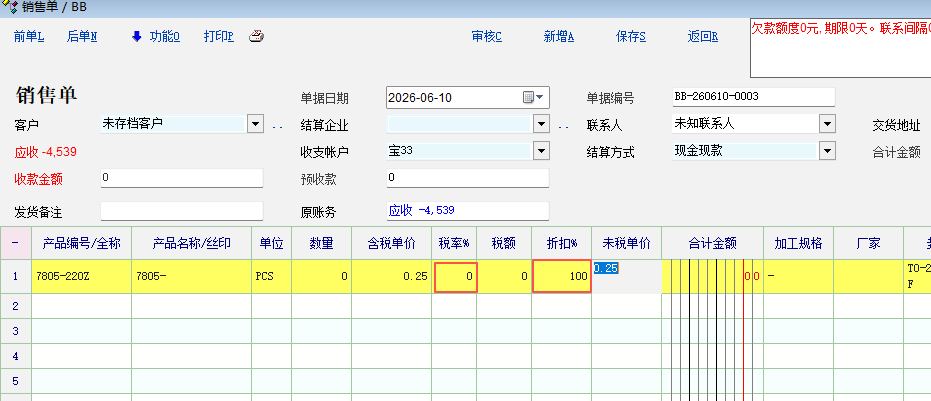Click the 产品编号/全称 column header
The image size is (931, 401).
[81, 243]
